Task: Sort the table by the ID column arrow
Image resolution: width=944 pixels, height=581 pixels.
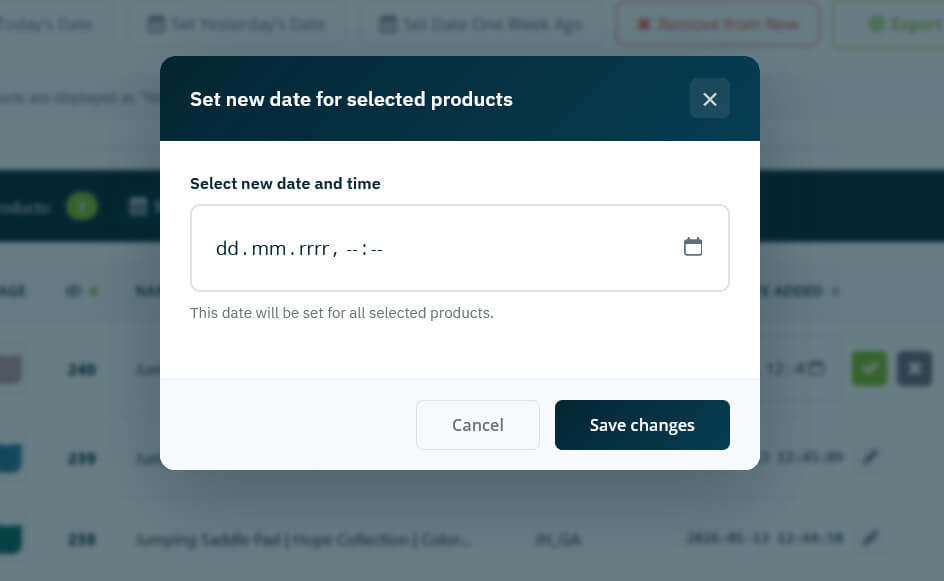Action: (x=96, y=291)
